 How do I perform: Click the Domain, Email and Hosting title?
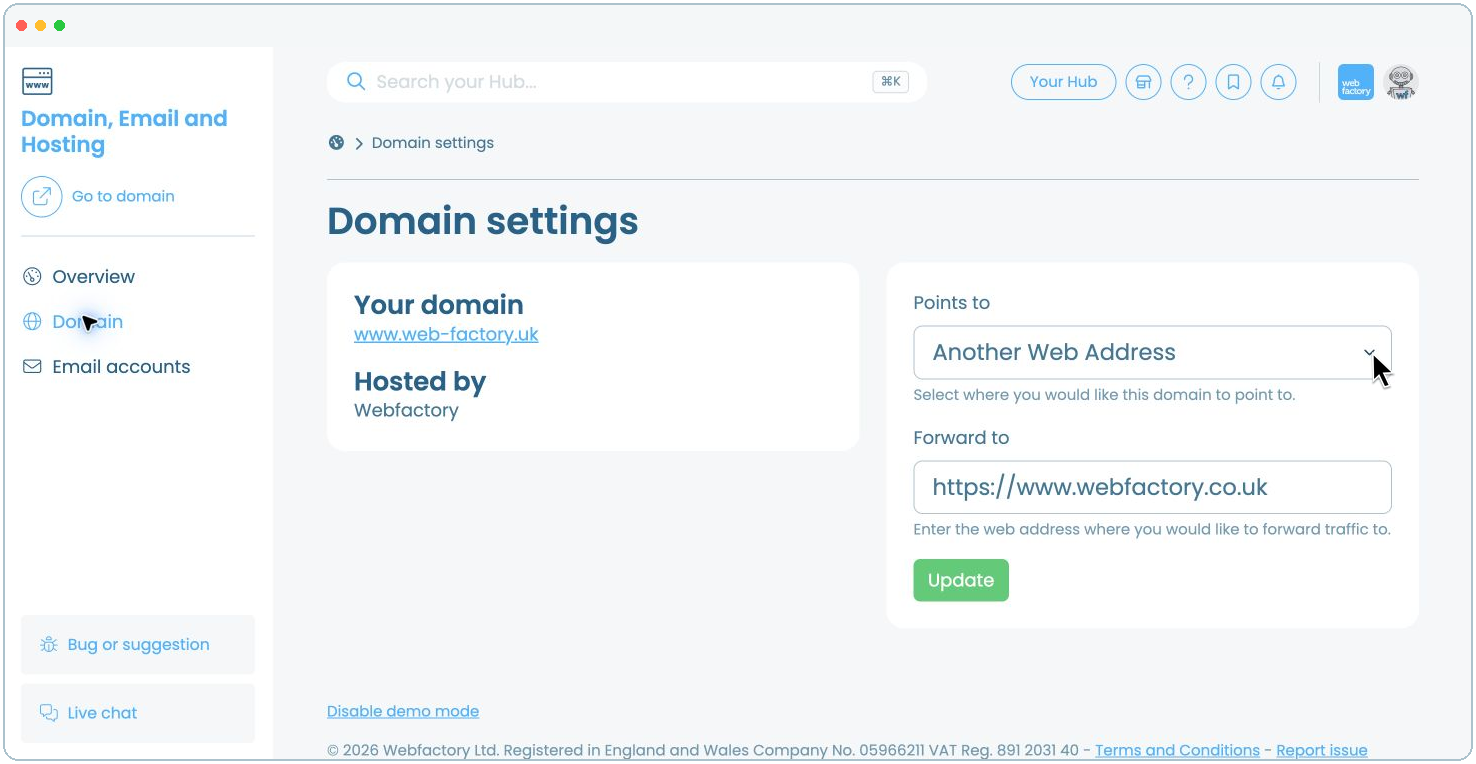(124, 131)
